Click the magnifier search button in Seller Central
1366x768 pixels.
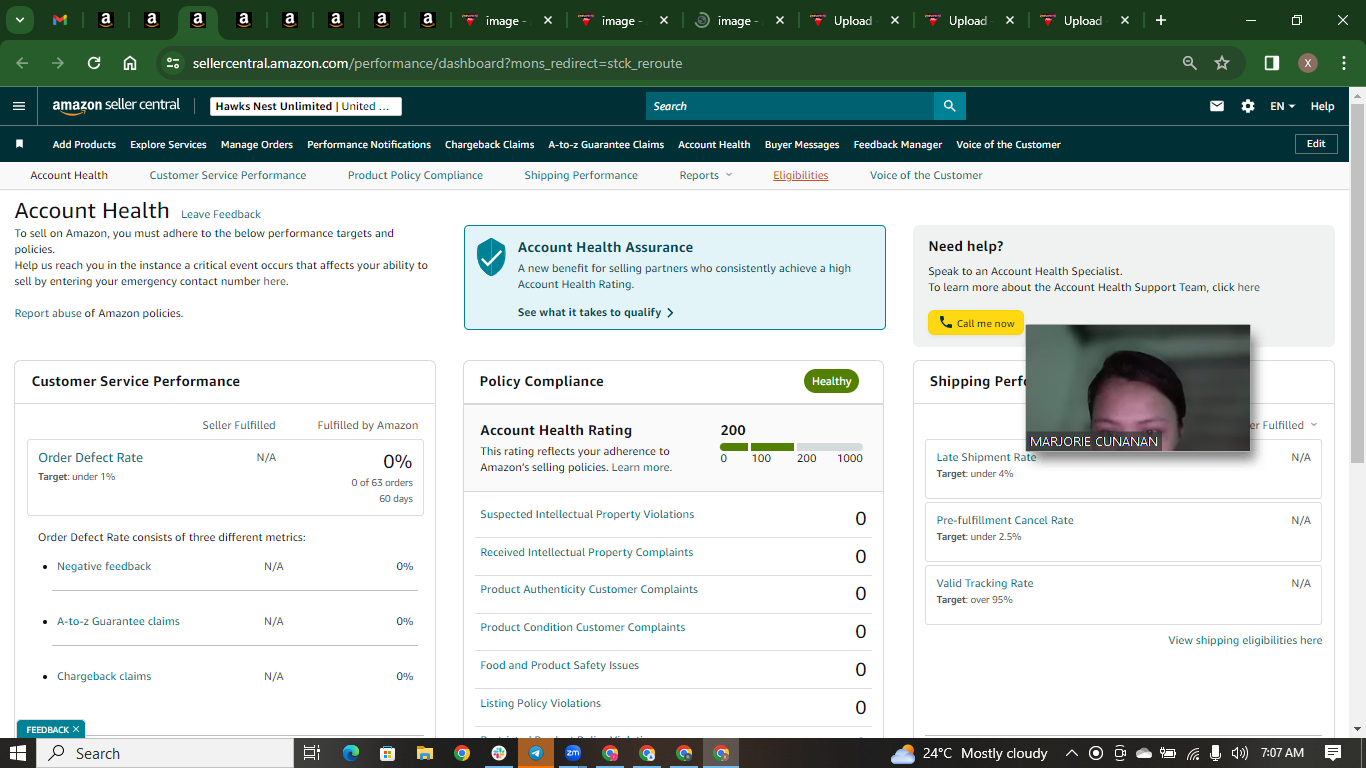coord(950,106)
